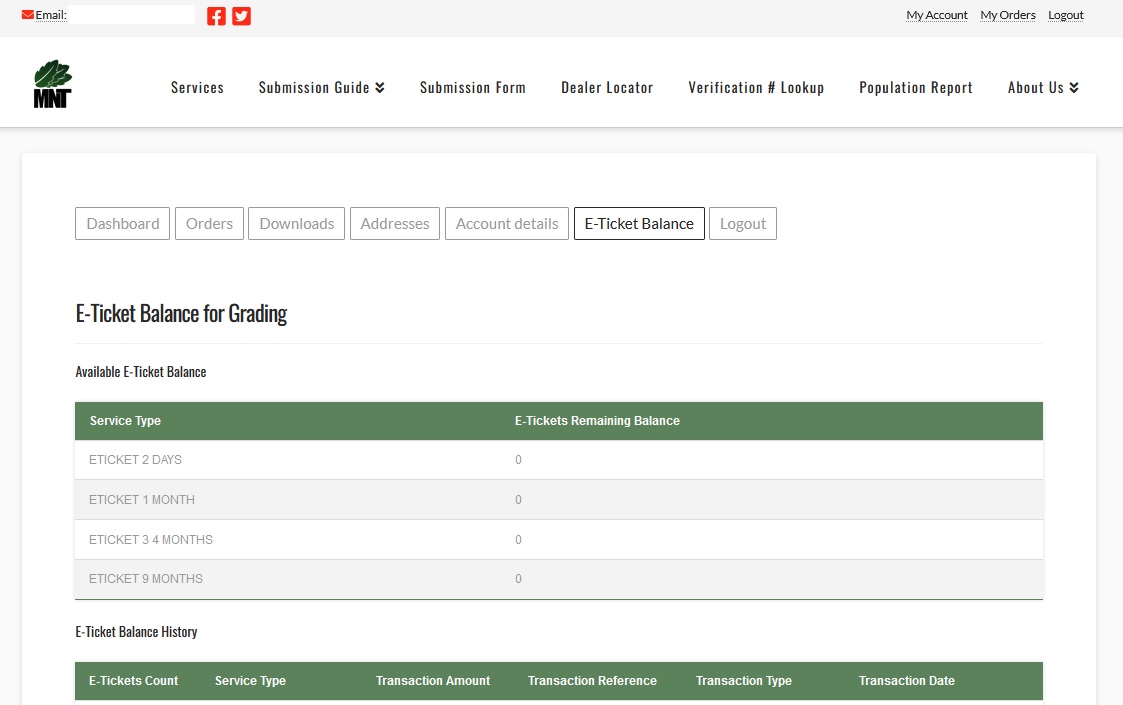This screenshot has width=1123, height=705.
Task: Click the E-Tickets Count column header
Action: [133, 681]
